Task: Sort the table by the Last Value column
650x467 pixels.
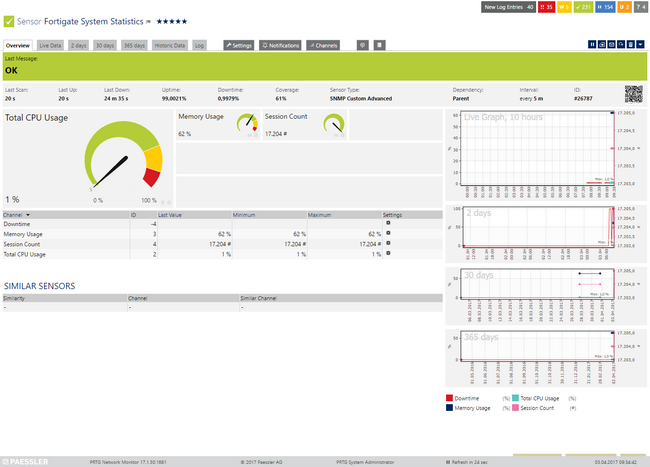Action: pyautogui.click(x=170, y=215)
